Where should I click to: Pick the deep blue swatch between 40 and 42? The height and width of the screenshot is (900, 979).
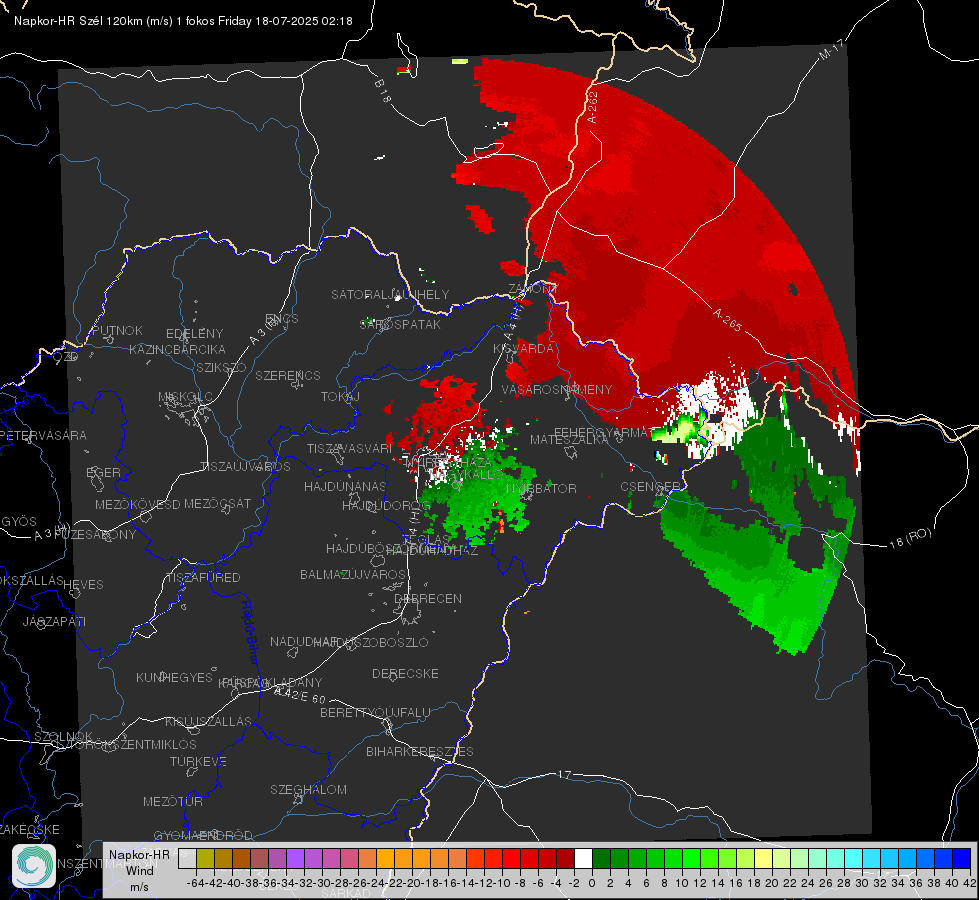[x=962, y=858]
